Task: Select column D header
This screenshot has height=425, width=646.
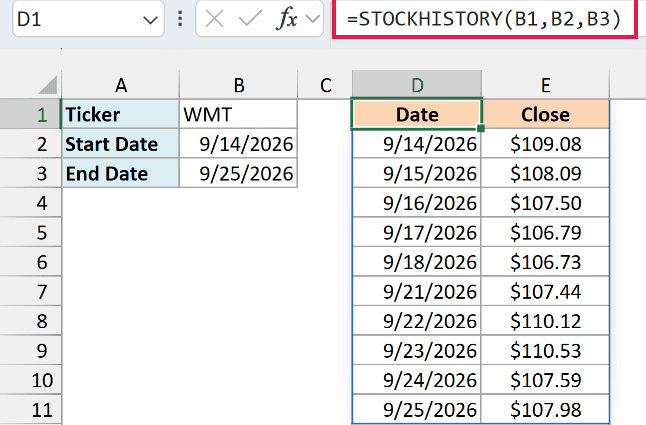Action: 417,85
